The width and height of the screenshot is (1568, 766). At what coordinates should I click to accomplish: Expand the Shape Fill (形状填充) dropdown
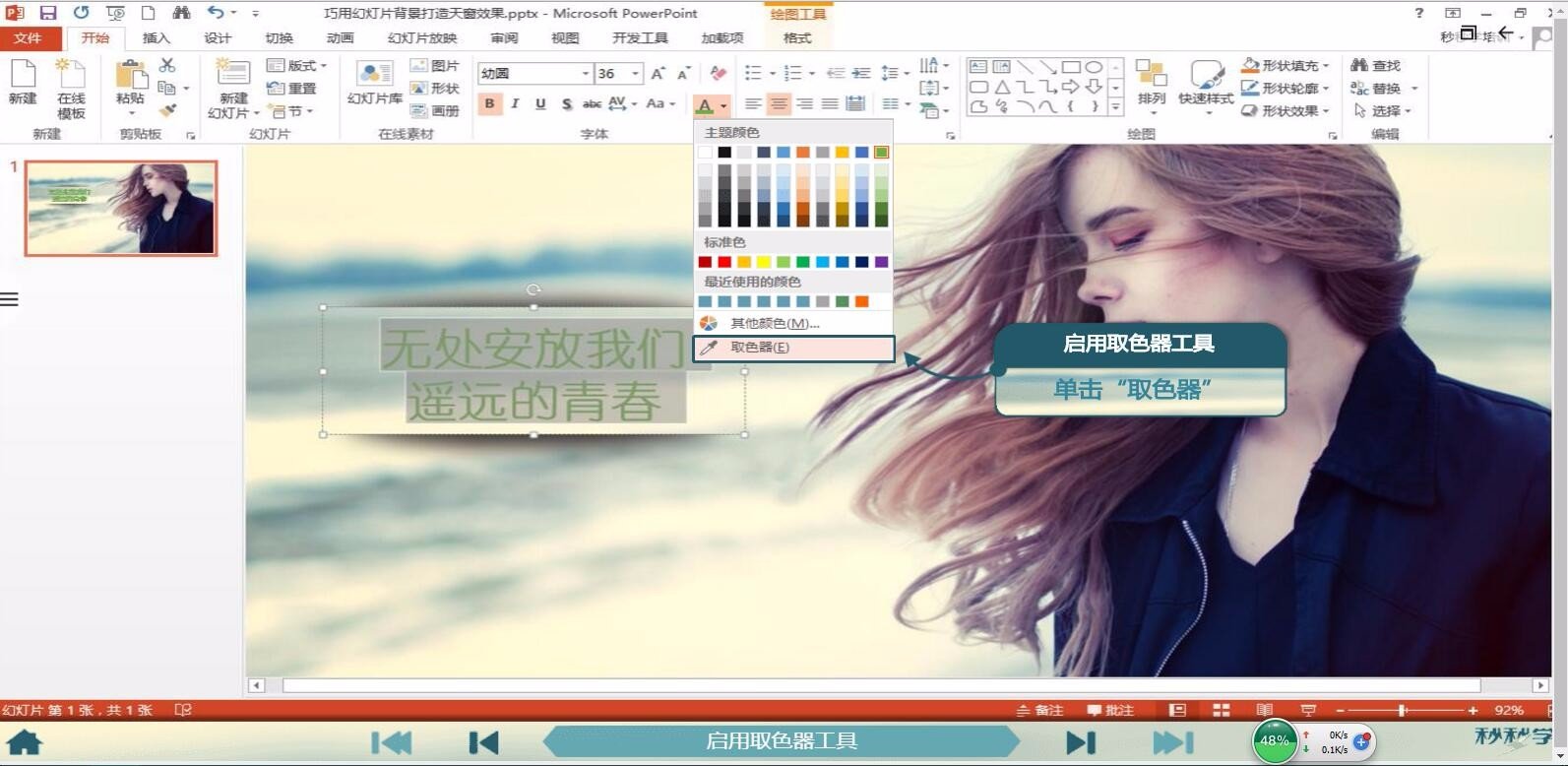(1326, 66)
